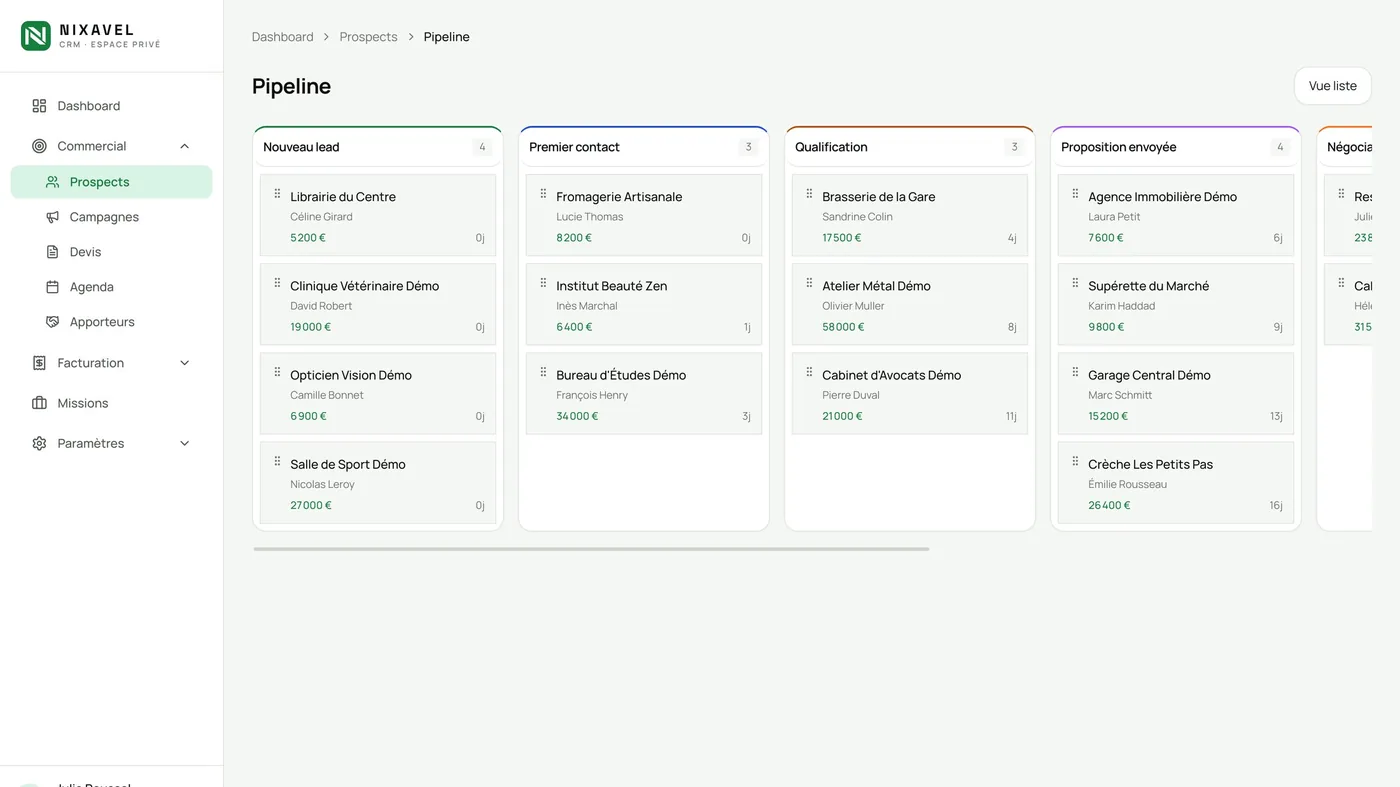Click drag handle on Brasserie de la Gare card
The width and height of the screenshot is (1400, 787).
point(809,194)
